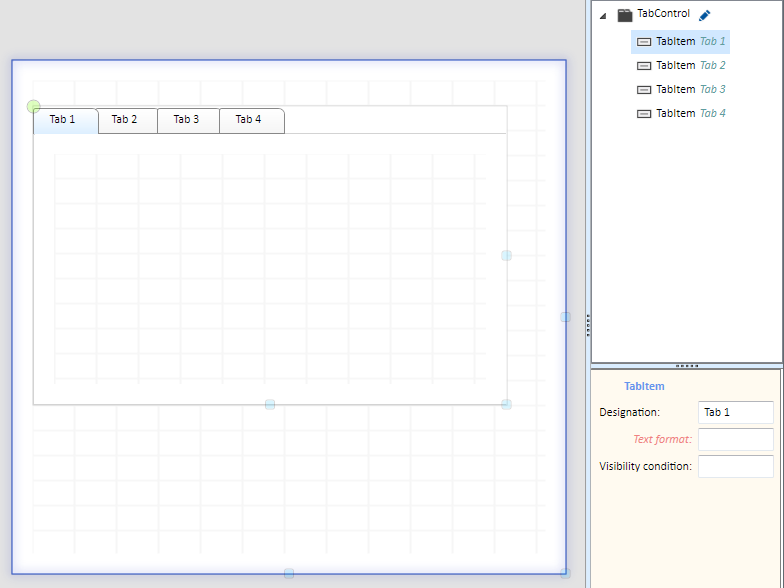784x588 pixels.
Task: Switch to Tab 3 in the designer
Action: [x=188, y=120]
